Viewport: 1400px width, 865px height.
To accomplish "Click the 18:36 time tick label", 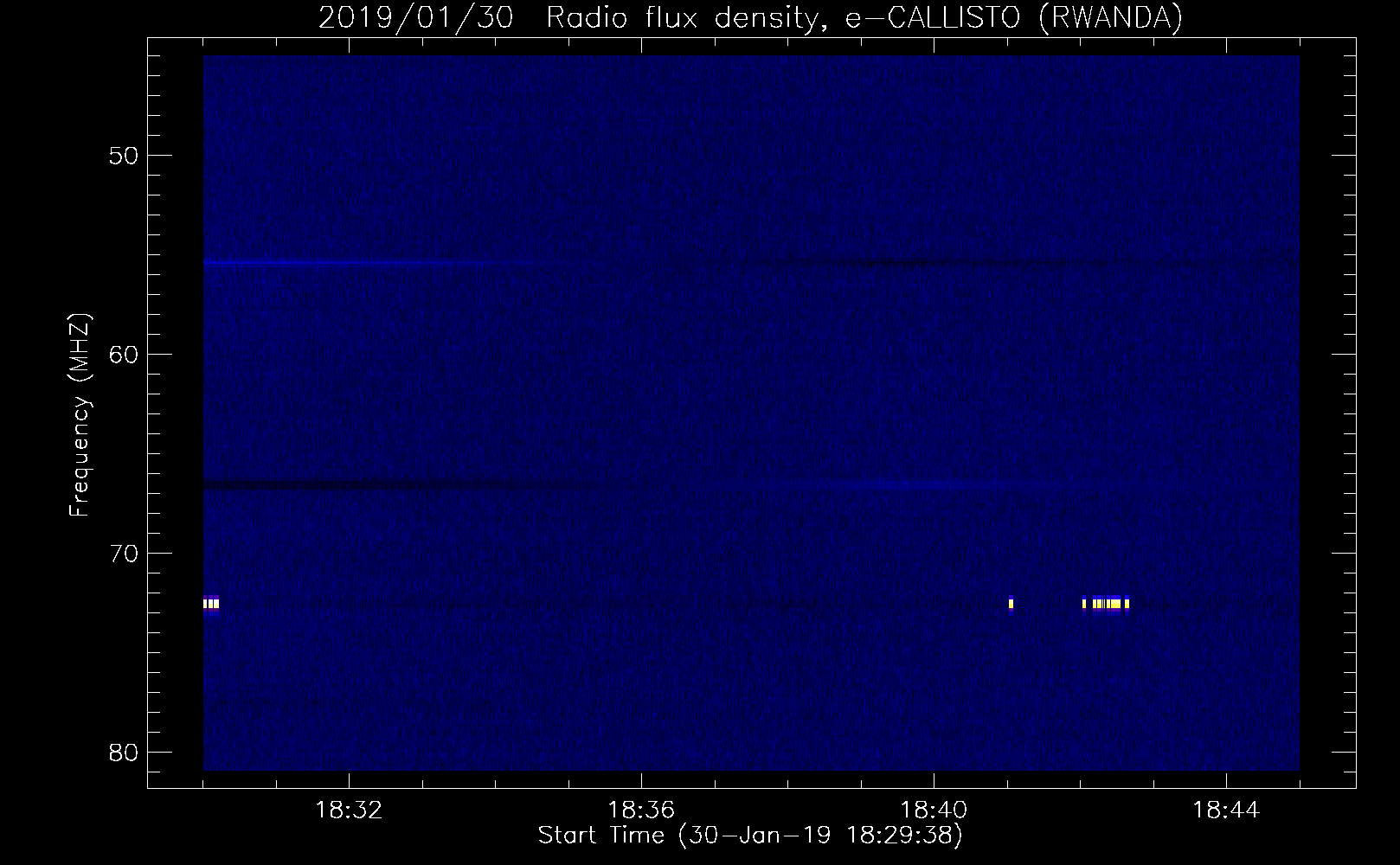I will point(641,811).
